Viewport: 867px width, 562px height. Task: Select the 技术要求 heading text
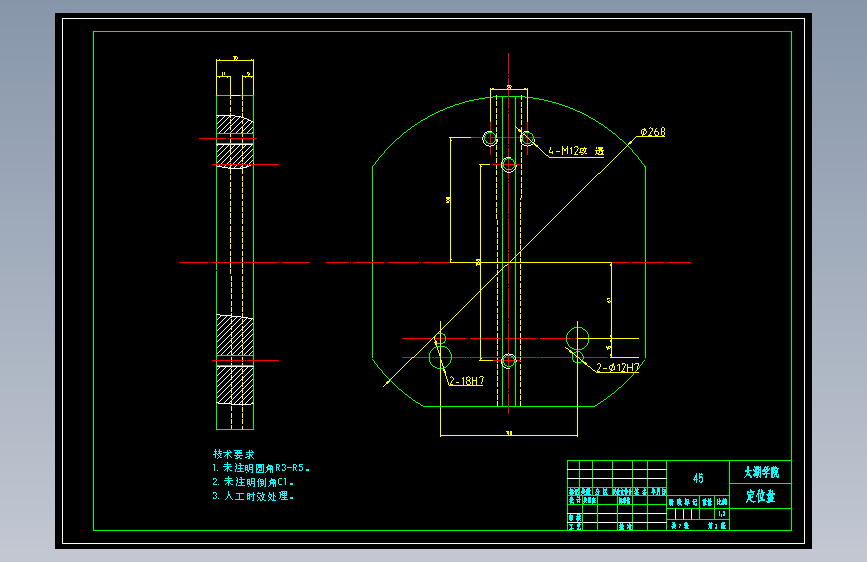(x=233, y=454)
